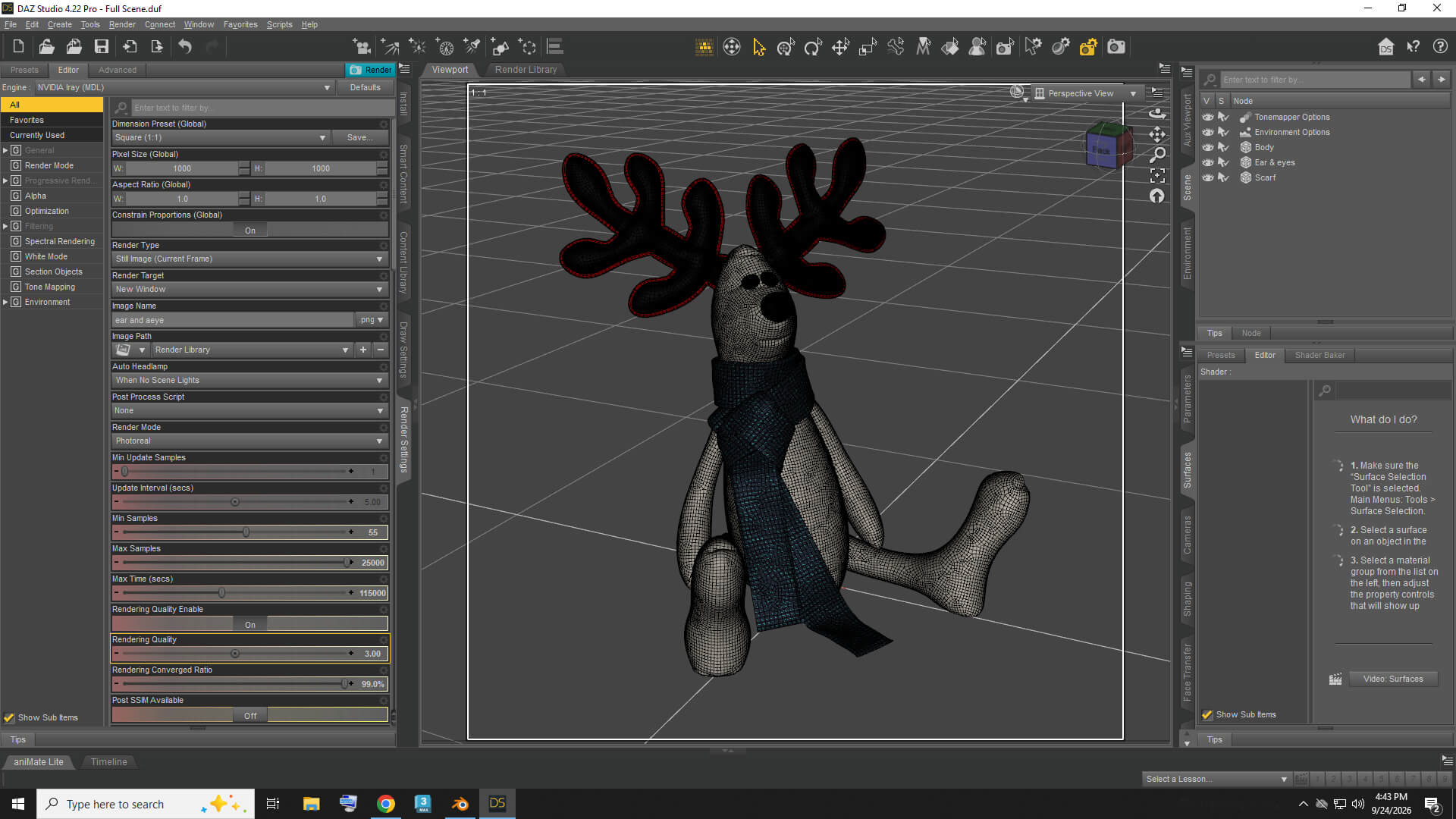Click the viewport zoom magnifier icon
Image resolution: width=1456 pixels, height=819 pixels.
pyautogui.click(x=1157, y=155)
